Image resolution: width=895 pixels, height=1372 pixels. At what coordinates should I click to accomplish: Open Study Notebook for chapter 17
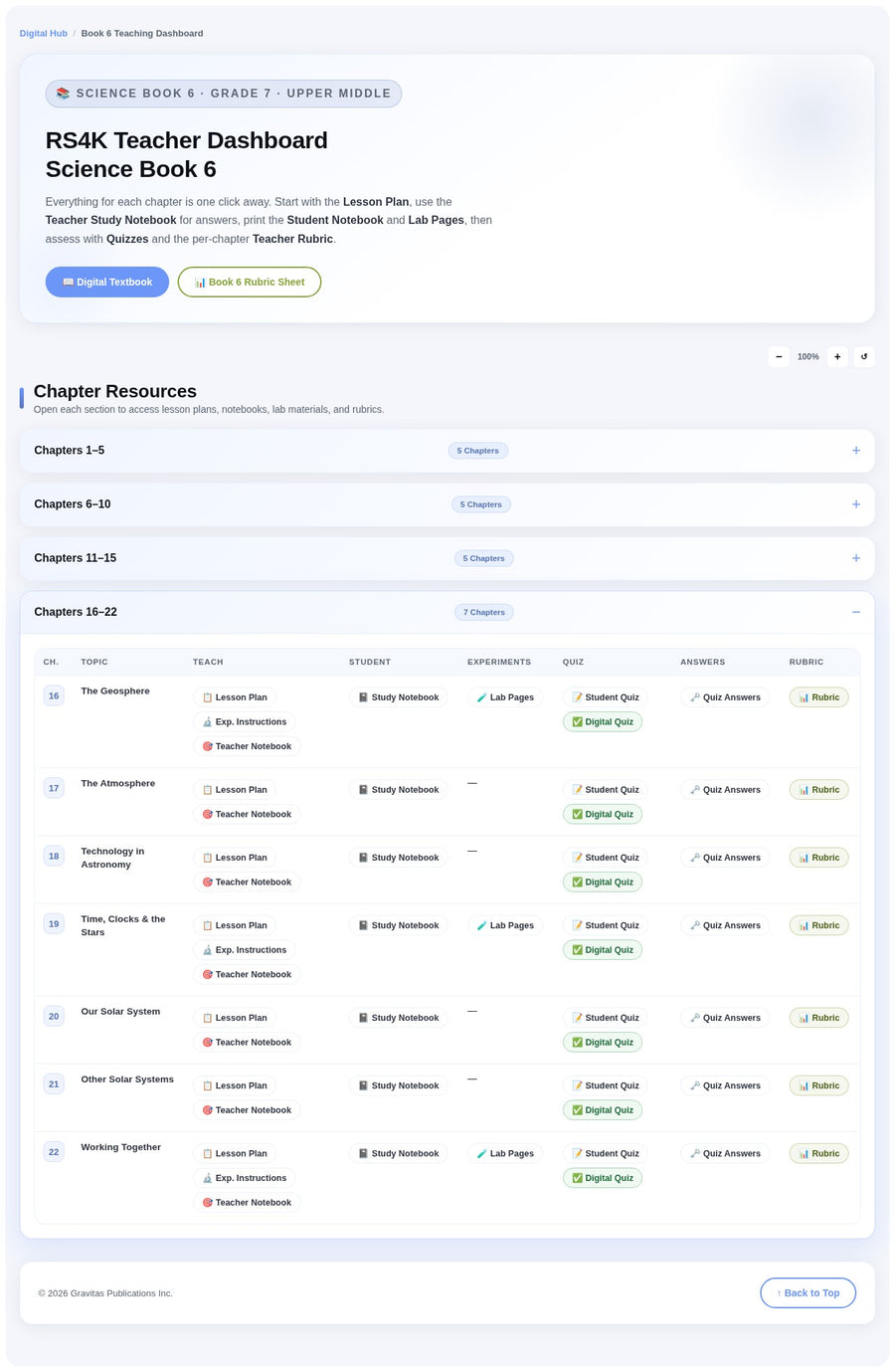[398, 790]
